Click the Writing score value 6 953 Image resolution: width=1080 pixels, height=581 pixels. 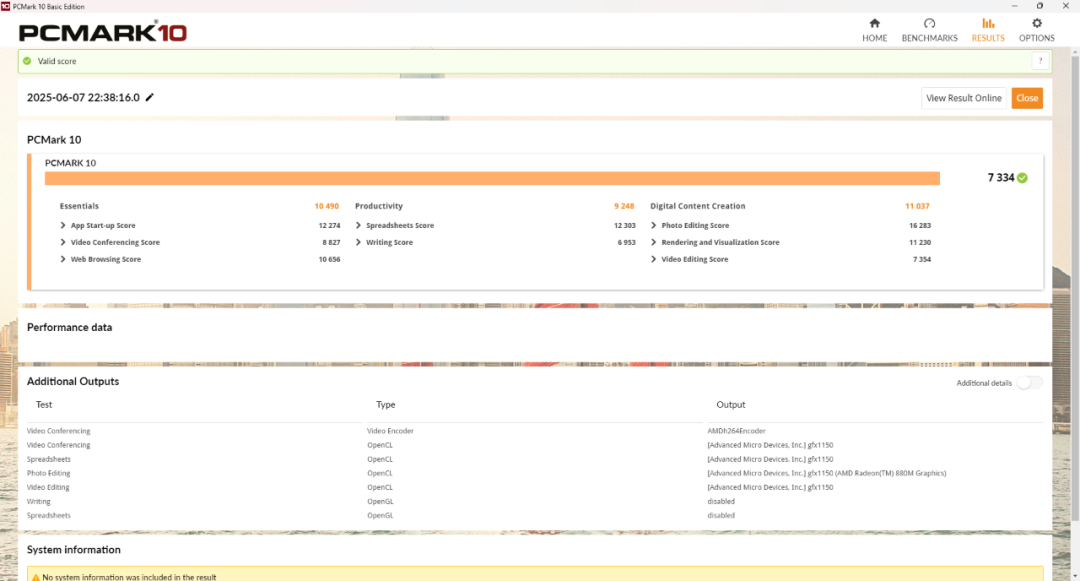tap(626, 242)
